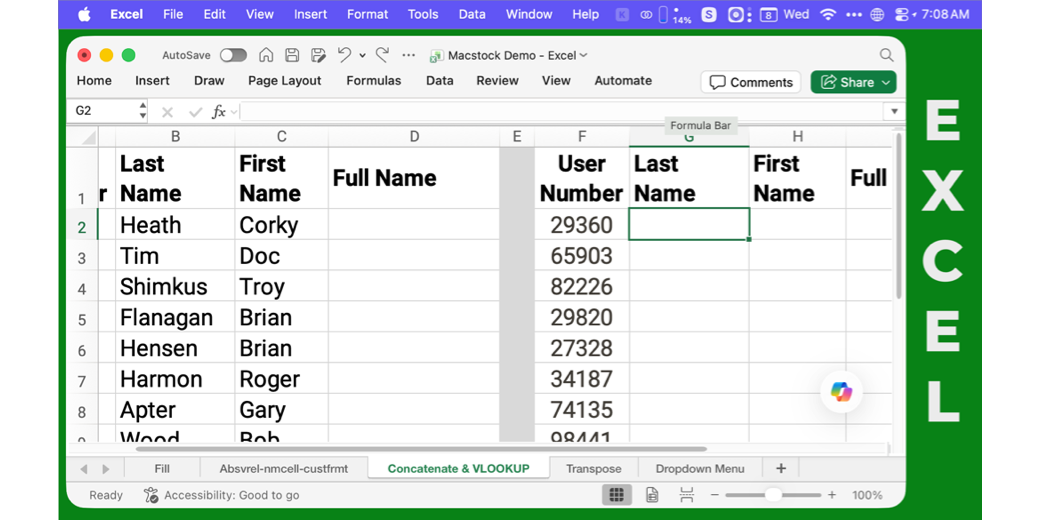
Task: Open the Copilot floating icon
Action: [x=841, y=392]
